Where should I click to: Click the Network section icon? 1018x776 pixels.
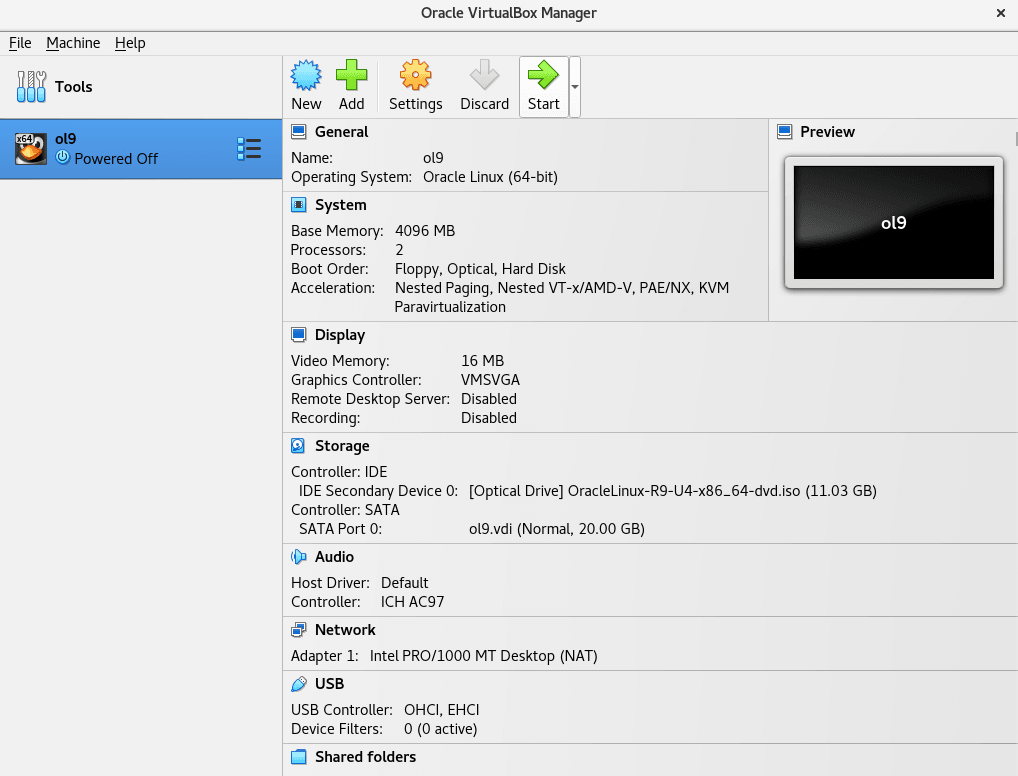[299, 630]
